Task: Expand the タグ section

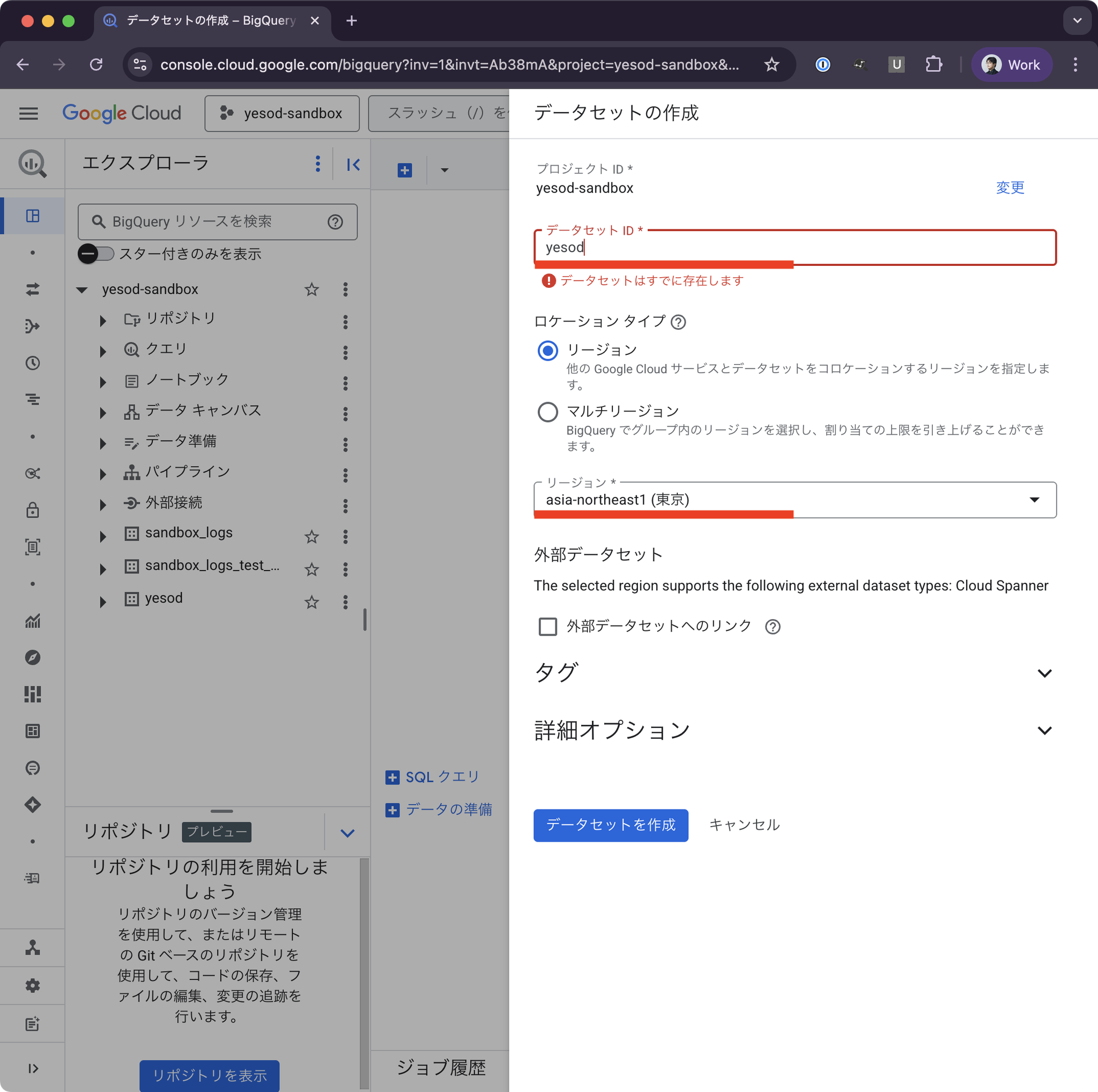Action: click(1044, 673)
